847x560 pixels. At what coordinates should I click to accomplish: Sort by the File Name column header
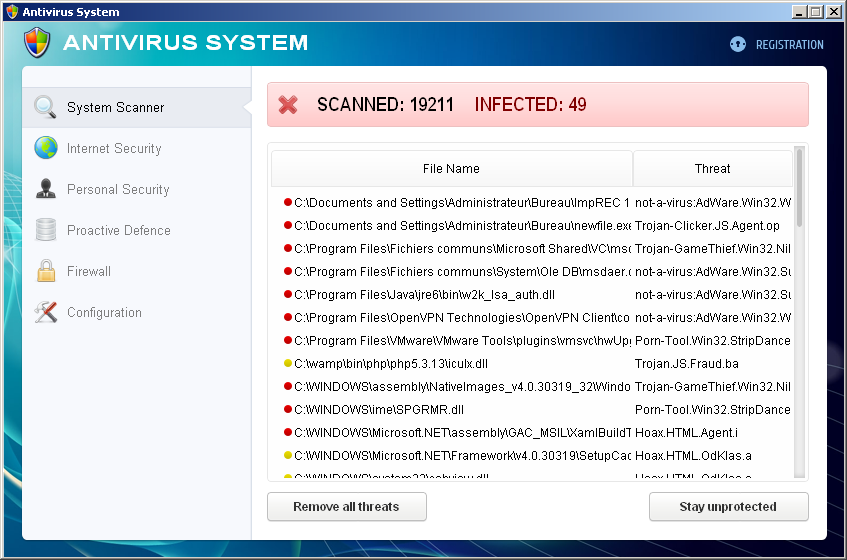(x=451, y=168)
